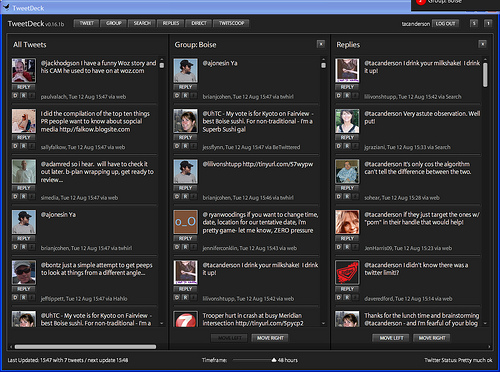Click the TWEET button in top toolbar
This screenshot has width=500, height=372.
[86, 23]
